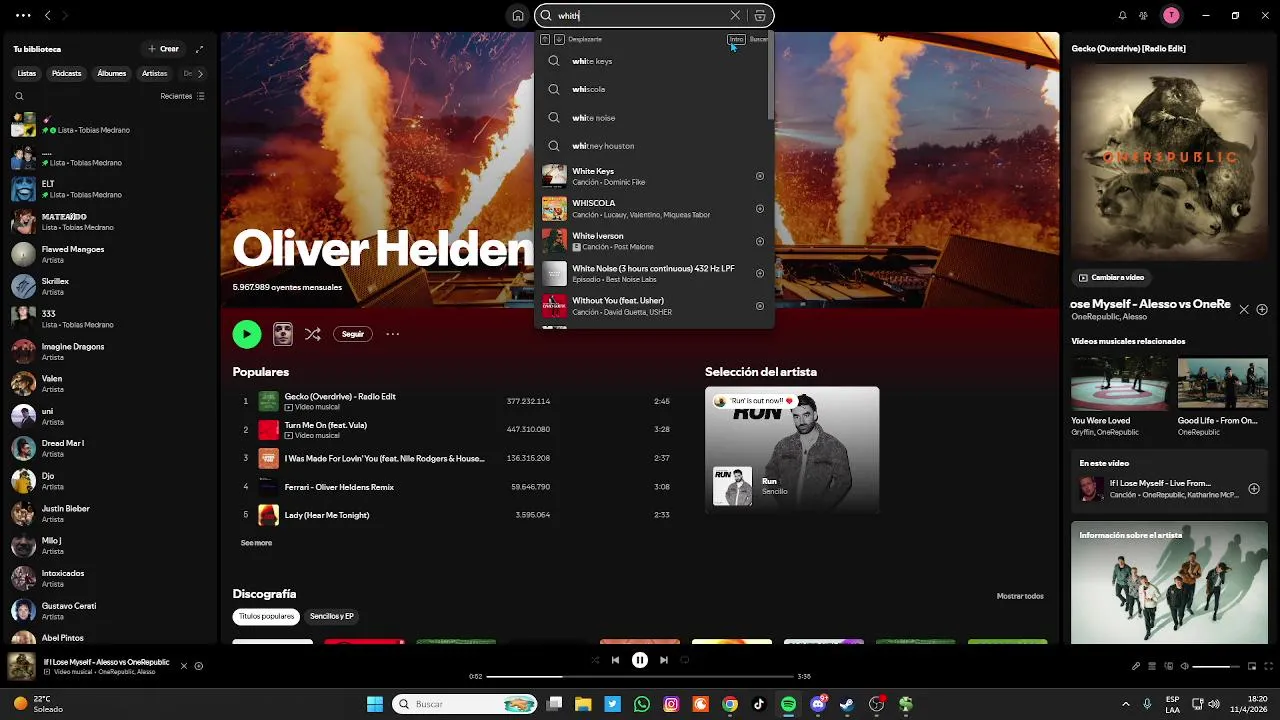The image size is (1280, 720).
Task: Open the pink user profile avatar
Action: tap(1171, 15)
